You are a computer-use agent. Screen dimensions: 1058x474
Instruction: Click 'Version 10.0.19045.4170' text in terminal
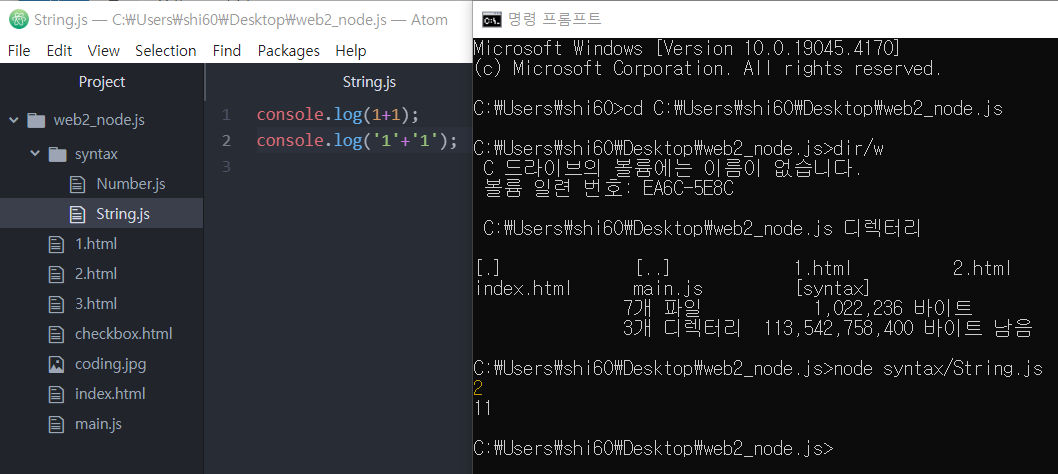coord(776,49)
